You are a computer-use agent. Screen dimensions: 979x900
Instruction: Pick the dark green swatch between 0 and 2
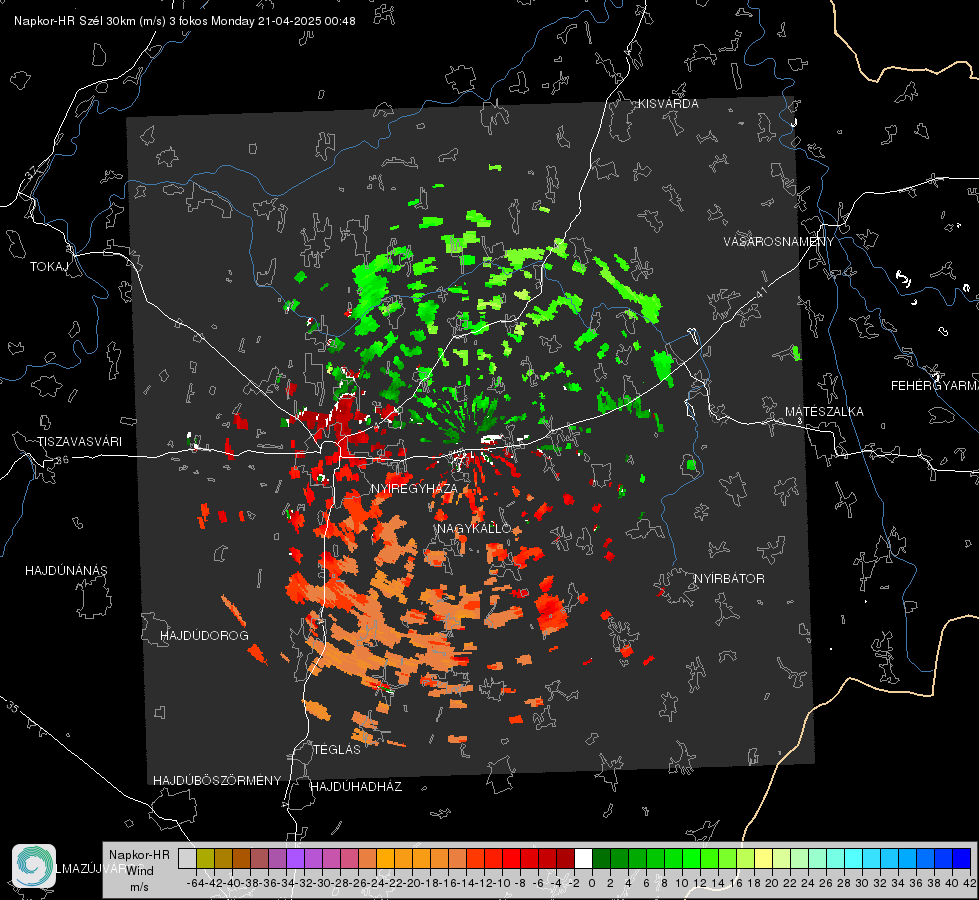tap(601, 858)
